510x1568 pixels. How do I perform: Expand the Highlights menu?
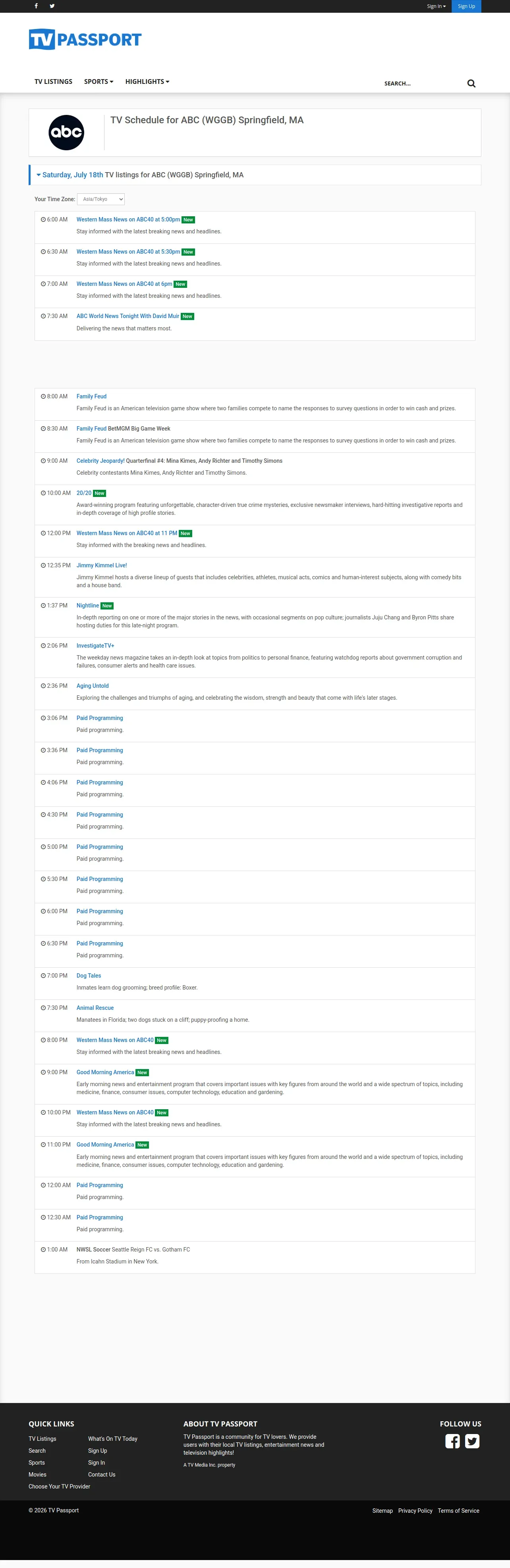click(147, 82)
